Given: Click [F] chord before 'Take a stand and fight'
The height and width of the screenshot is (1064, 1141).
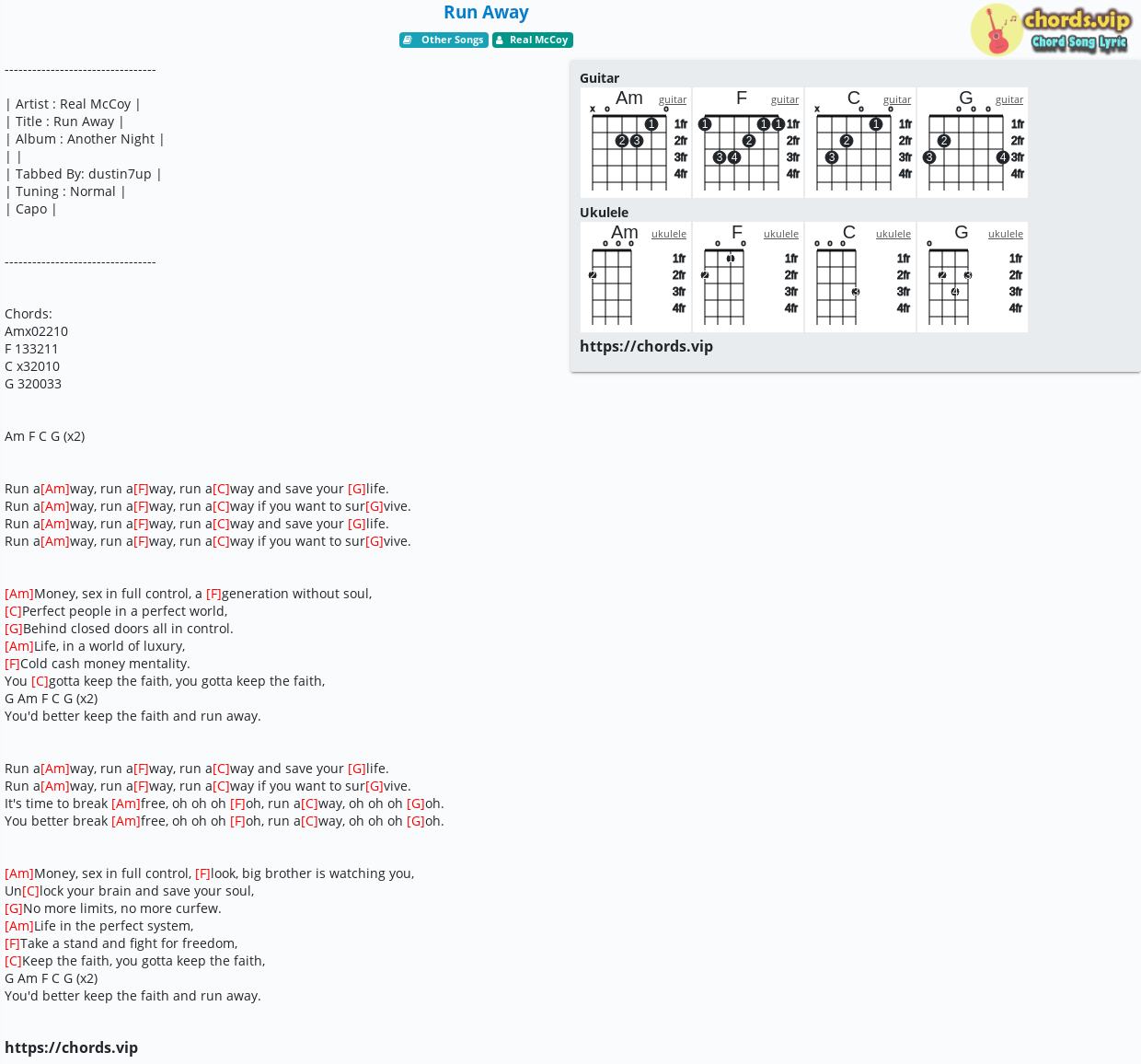Looking at the screenshot, I should (12, 943).
